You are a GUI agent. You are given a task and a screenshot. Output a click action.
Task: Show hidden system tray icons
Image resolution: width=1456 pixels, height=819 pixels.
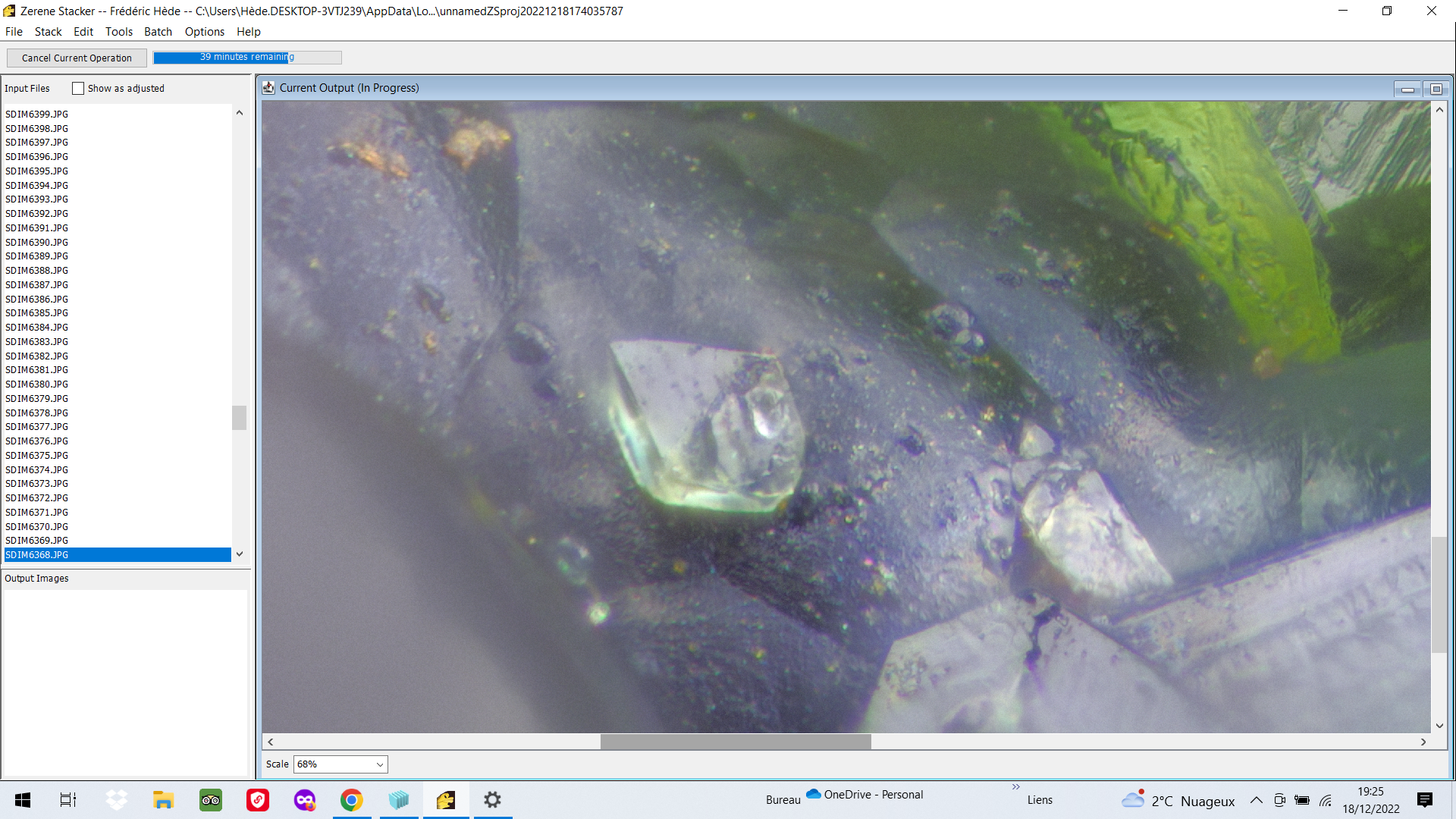[1256, 801]
